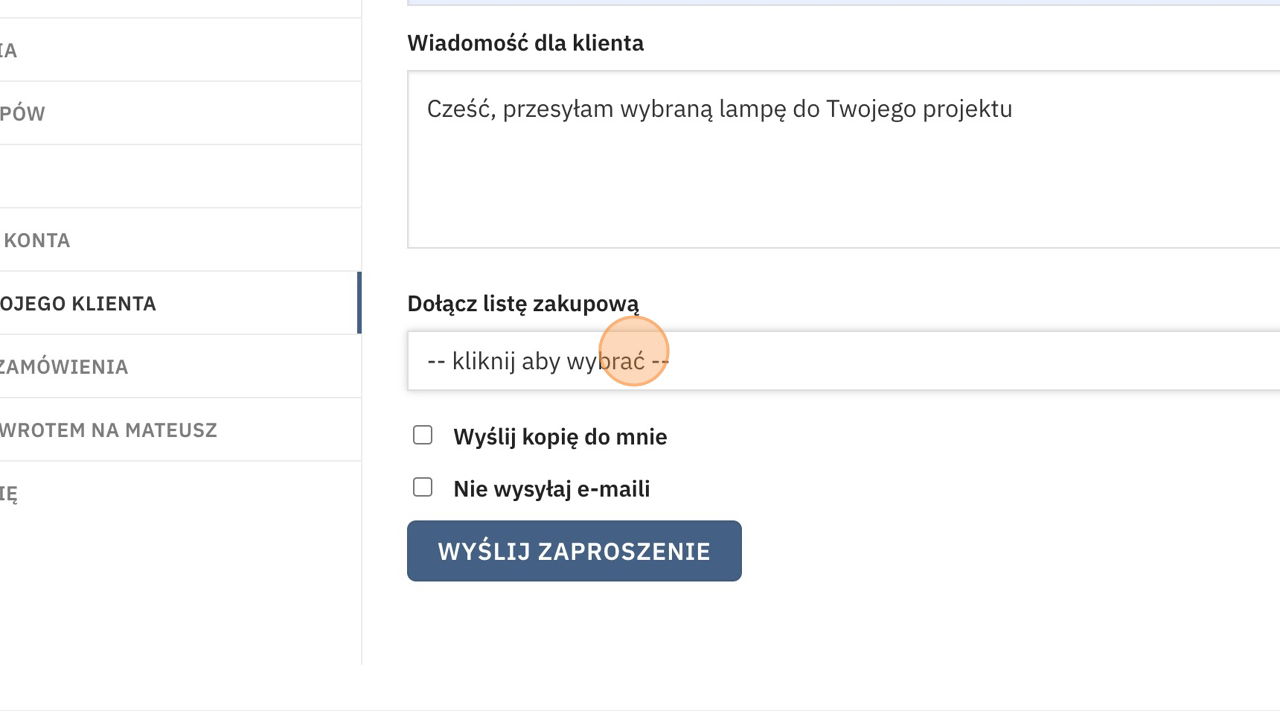Tick the "Wyślij kopię do mnie" checkbox
The image size is (1280, 714).
(423, 435)
